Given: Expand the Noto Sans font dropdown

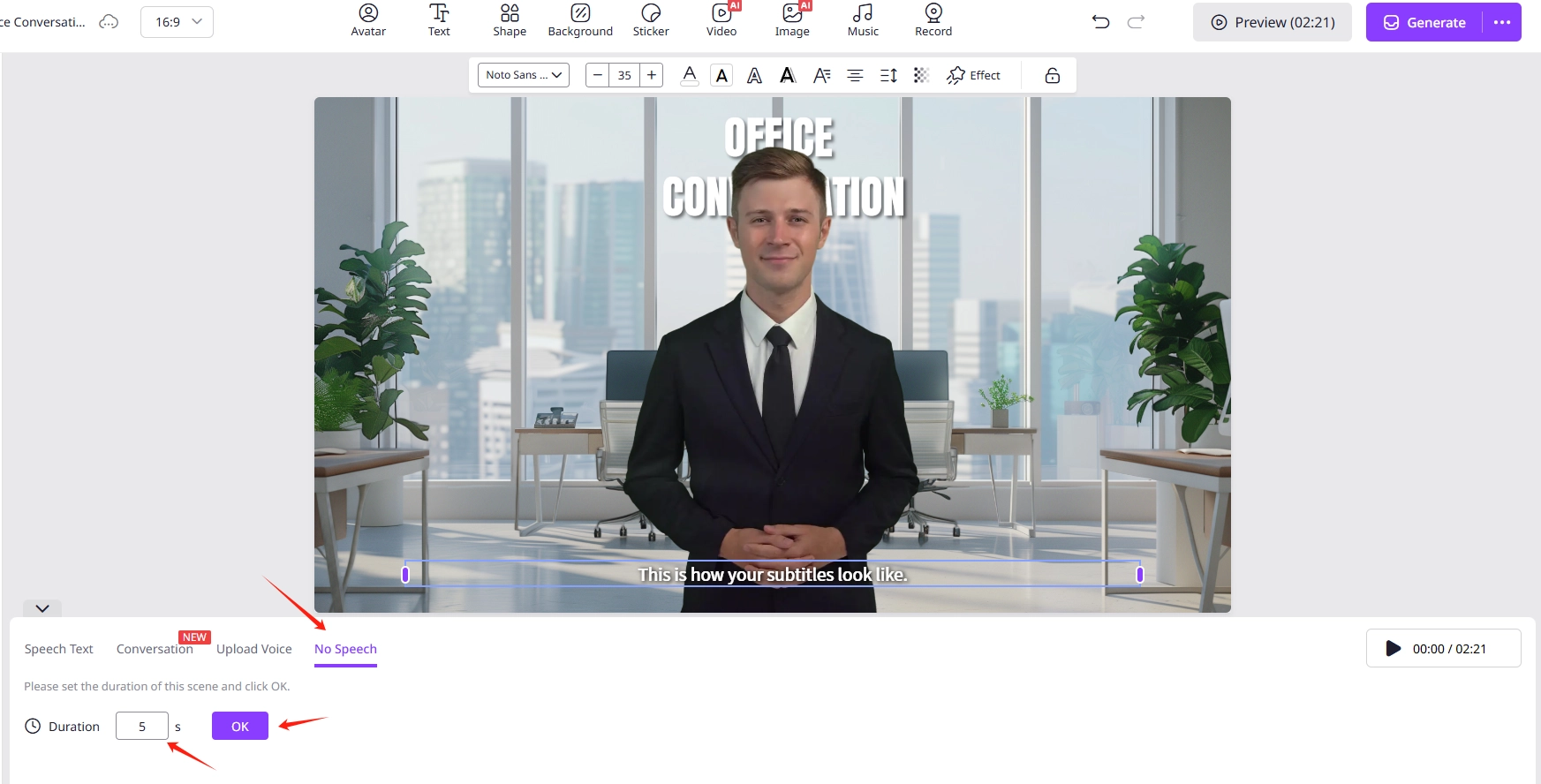Looking at the screenshot, I should click(x=524, y=75).
